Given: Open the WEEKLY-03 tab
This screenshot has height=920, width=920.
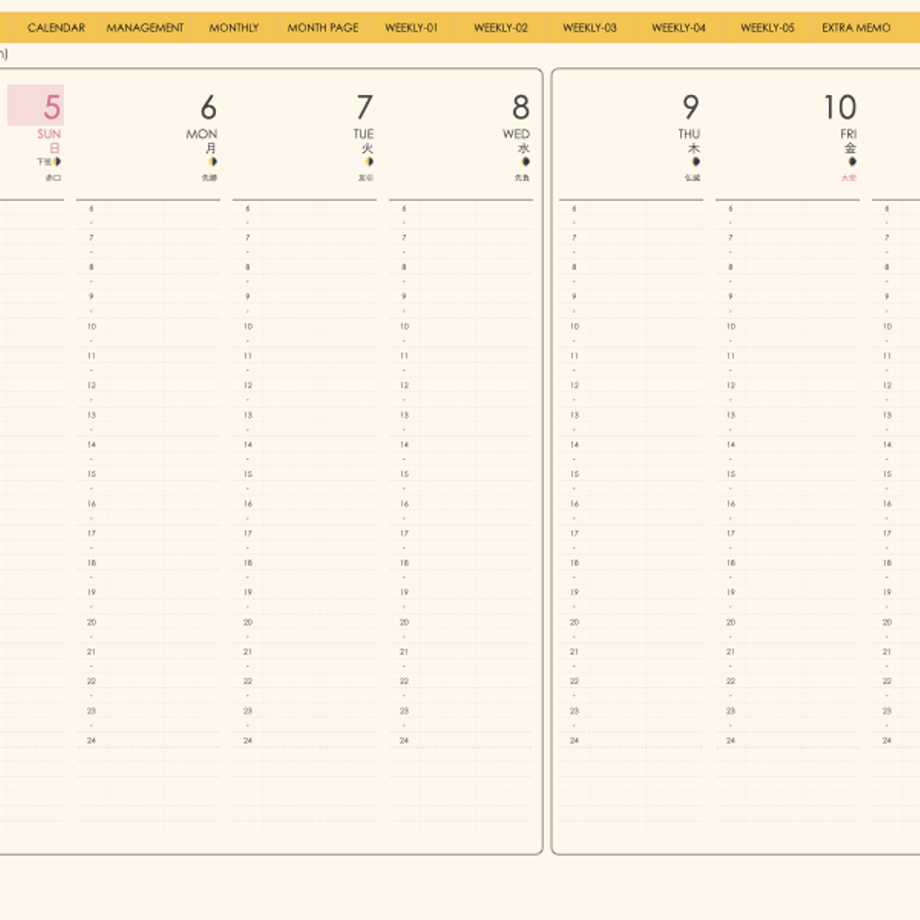Looking at the screenshot, I should pyautogui.click(x=589, y=28).
